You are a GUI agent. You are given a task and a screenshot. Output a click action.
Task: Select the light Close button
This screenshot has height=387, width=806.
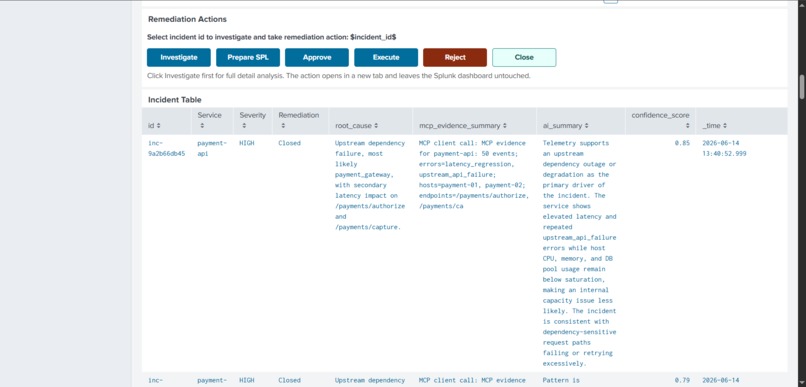pyautogui.click(x=524, y=58)
